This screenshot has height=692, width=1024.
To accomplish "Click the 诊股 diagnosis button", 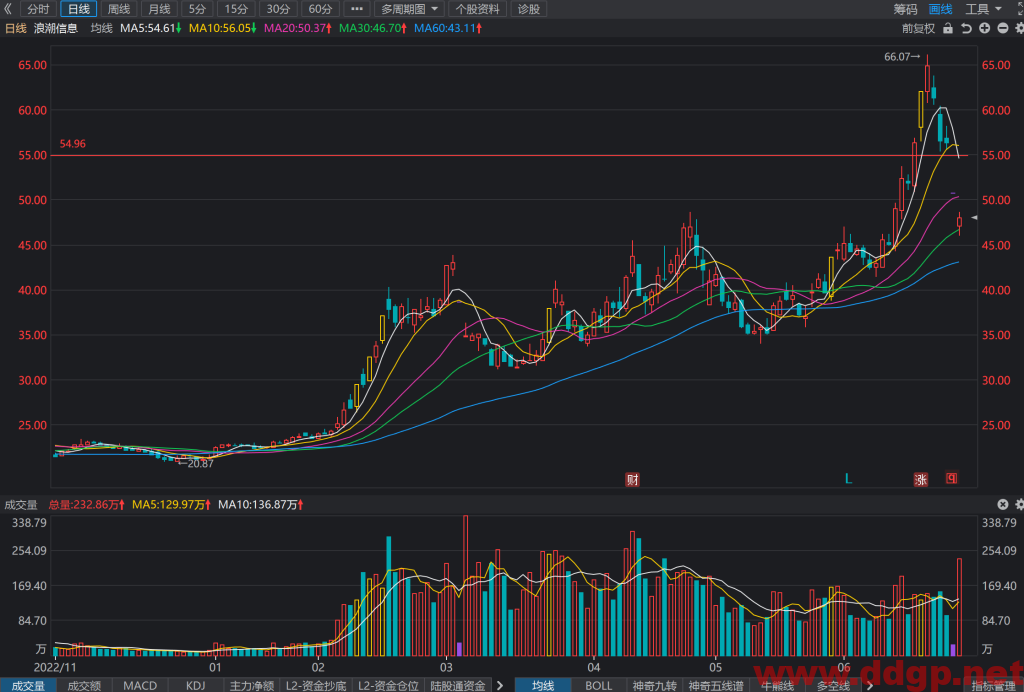I will (528, 9).
